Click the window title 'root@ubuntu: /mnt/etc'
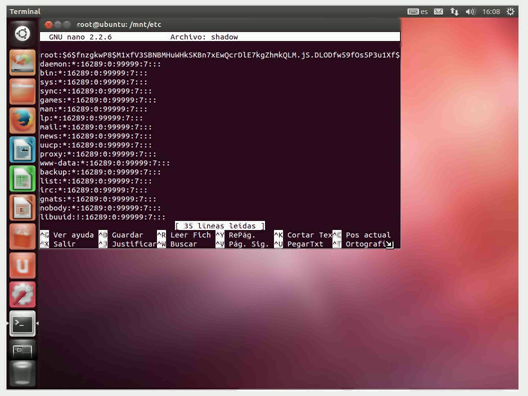Viewport: 528px width, 396px height. click(x=119, y=25)
